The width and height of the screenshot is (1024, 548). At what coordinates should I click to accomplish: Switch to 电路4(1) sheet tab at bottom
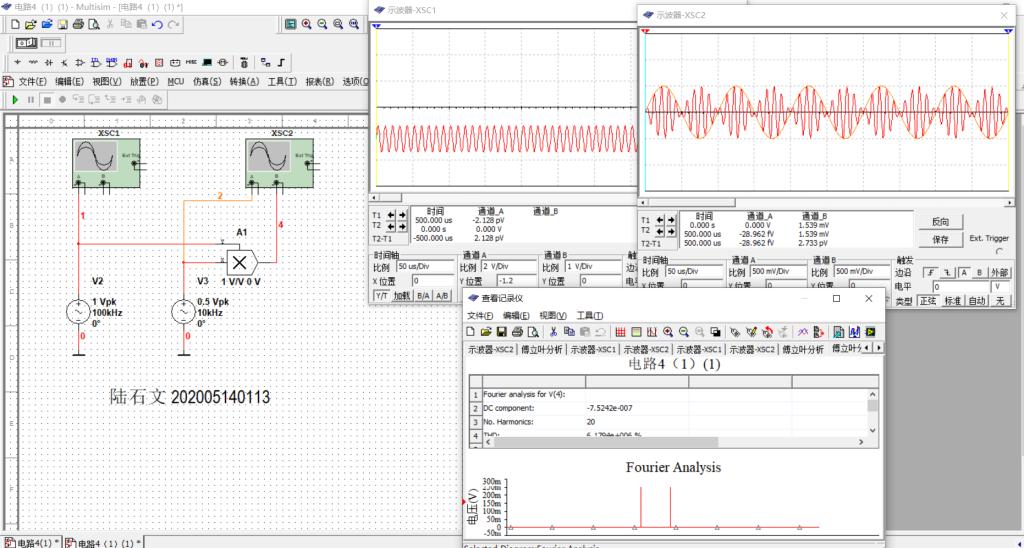[32, 543]
